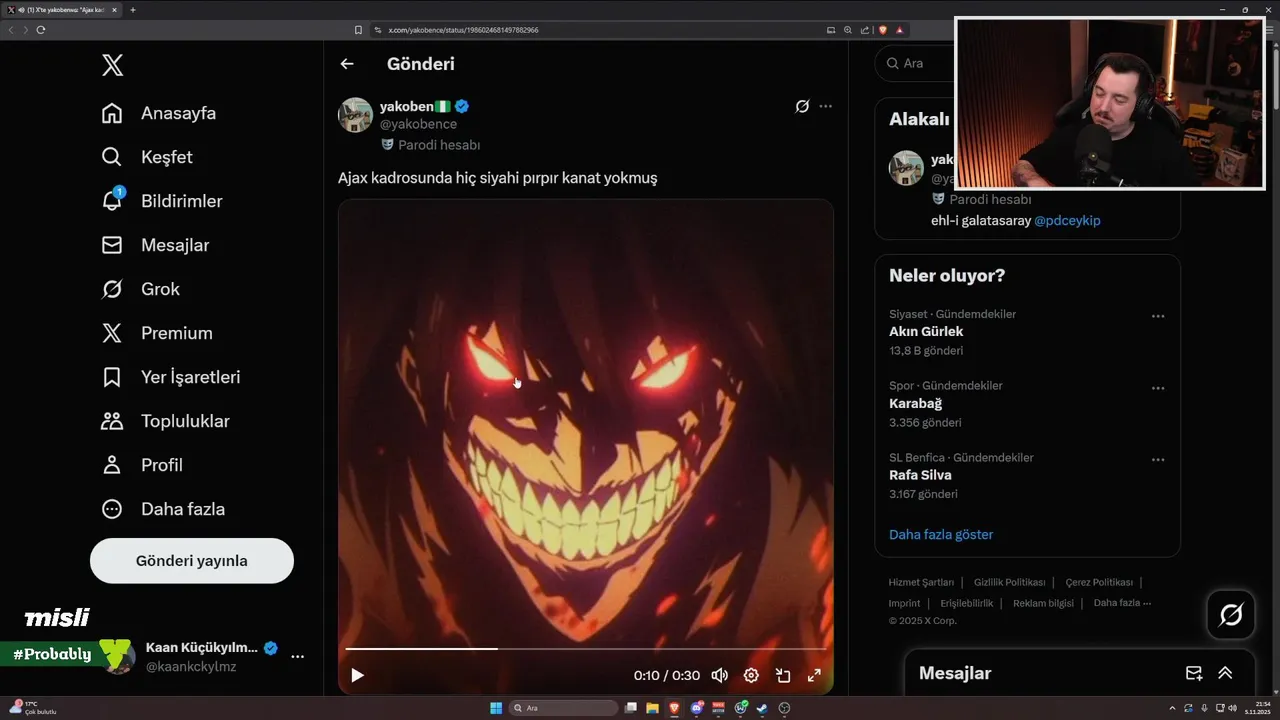Open yakoben's profile avatar on the post

coord(355,115)
